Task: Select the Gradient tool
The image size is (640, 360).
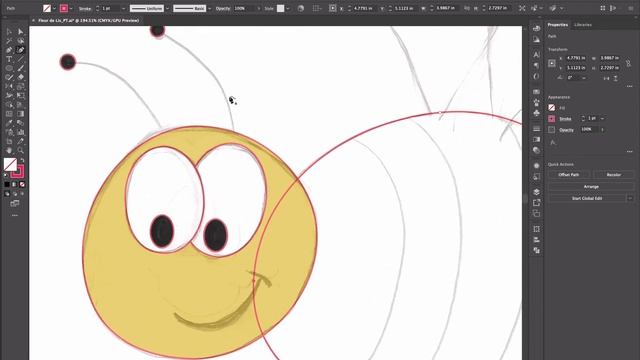Action: 20,113
